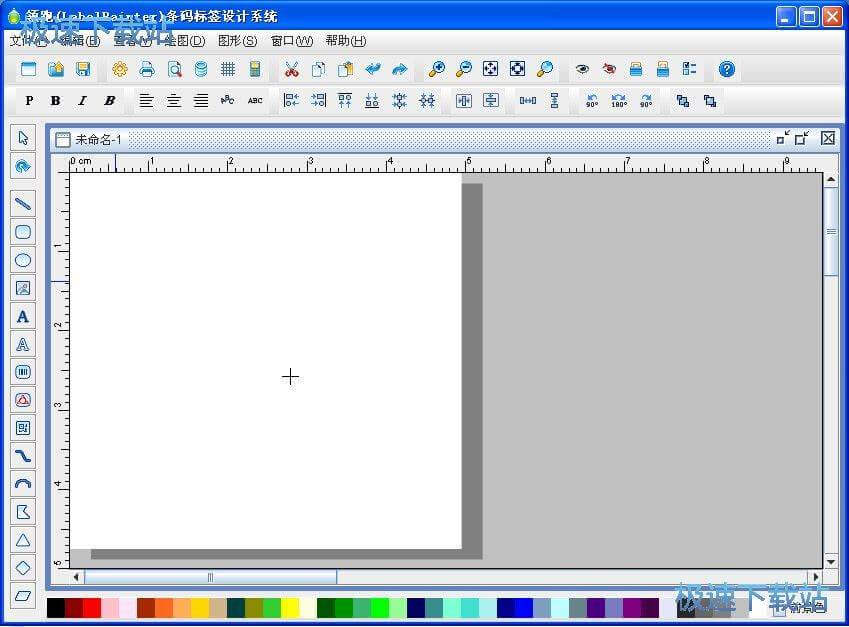The width and height of the screenshot is (849, 627).
Task: Choose the arrow selection tool
Action: tap(23, 138)
